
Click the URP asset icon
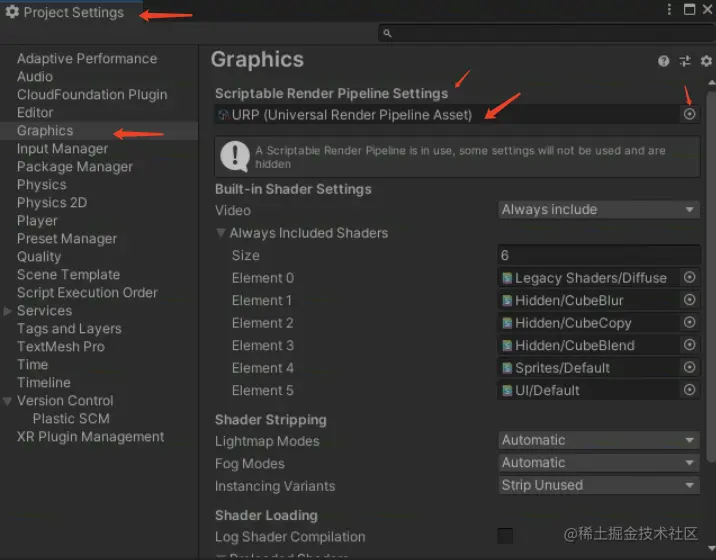[x=223, y=115]
